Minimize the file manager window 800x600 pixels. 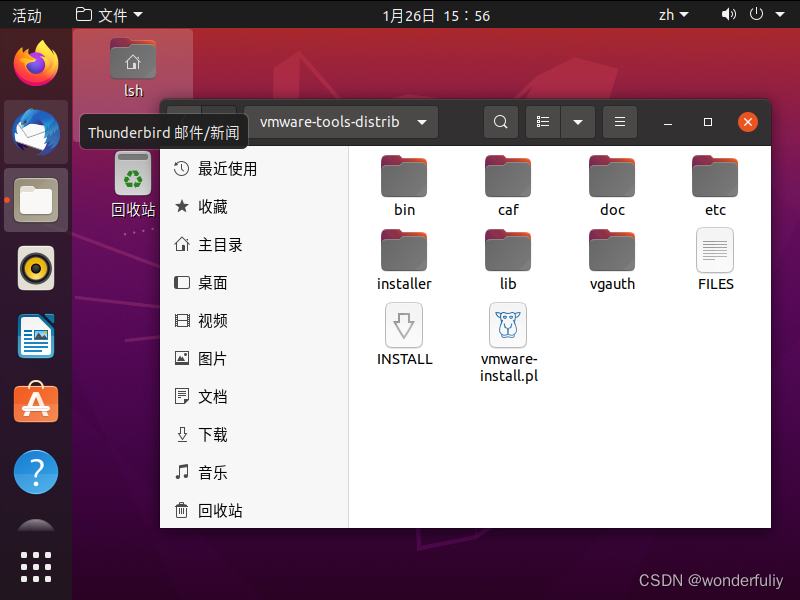tap(668, 122)
